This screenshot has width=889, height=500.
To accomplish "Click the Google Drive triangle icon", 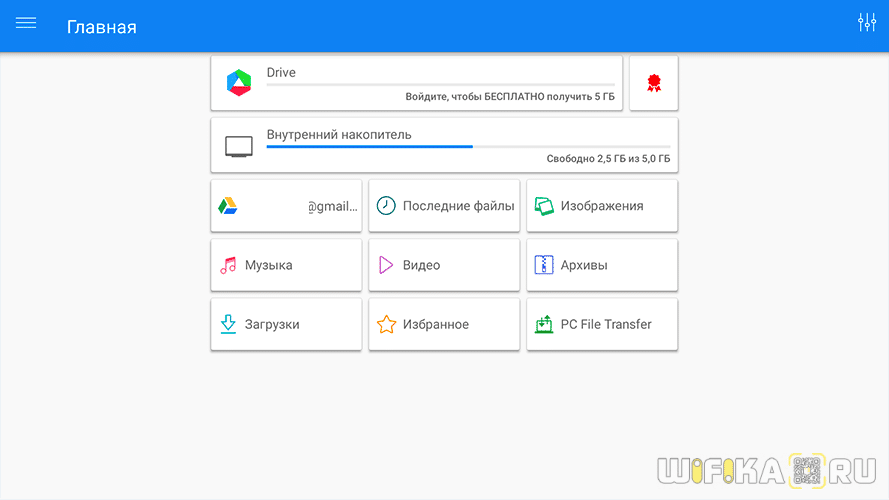I will (228, 206).
